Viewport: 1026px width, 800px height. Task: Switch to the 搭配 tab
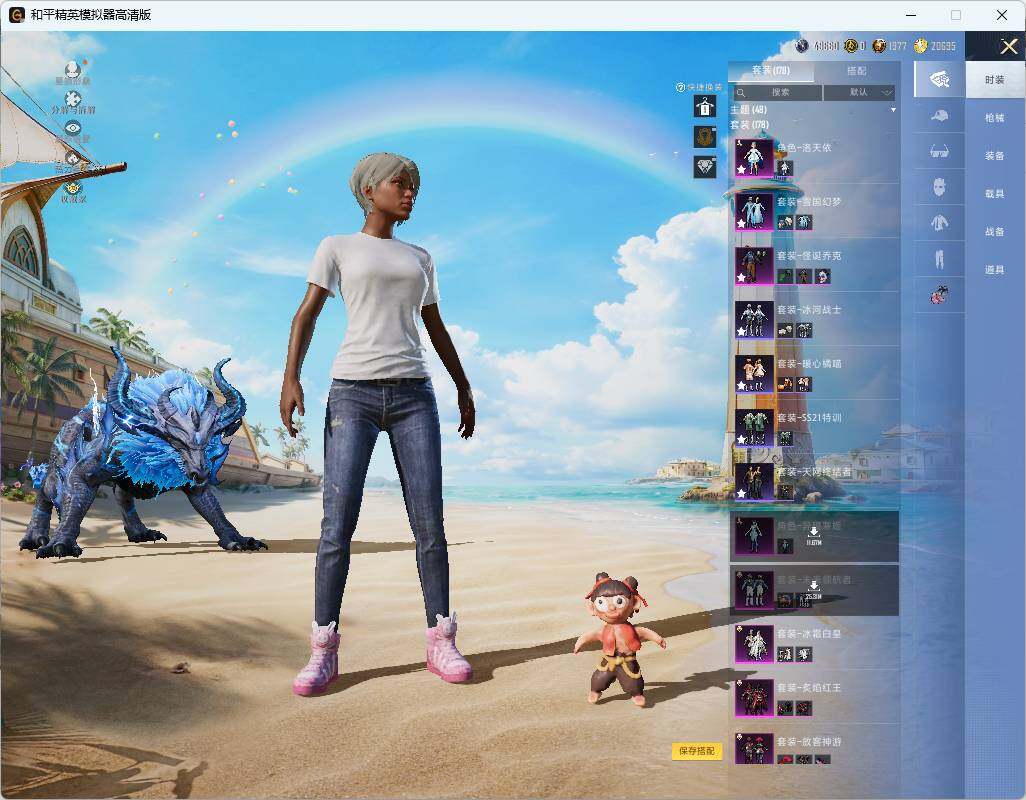tap(857, 71)
